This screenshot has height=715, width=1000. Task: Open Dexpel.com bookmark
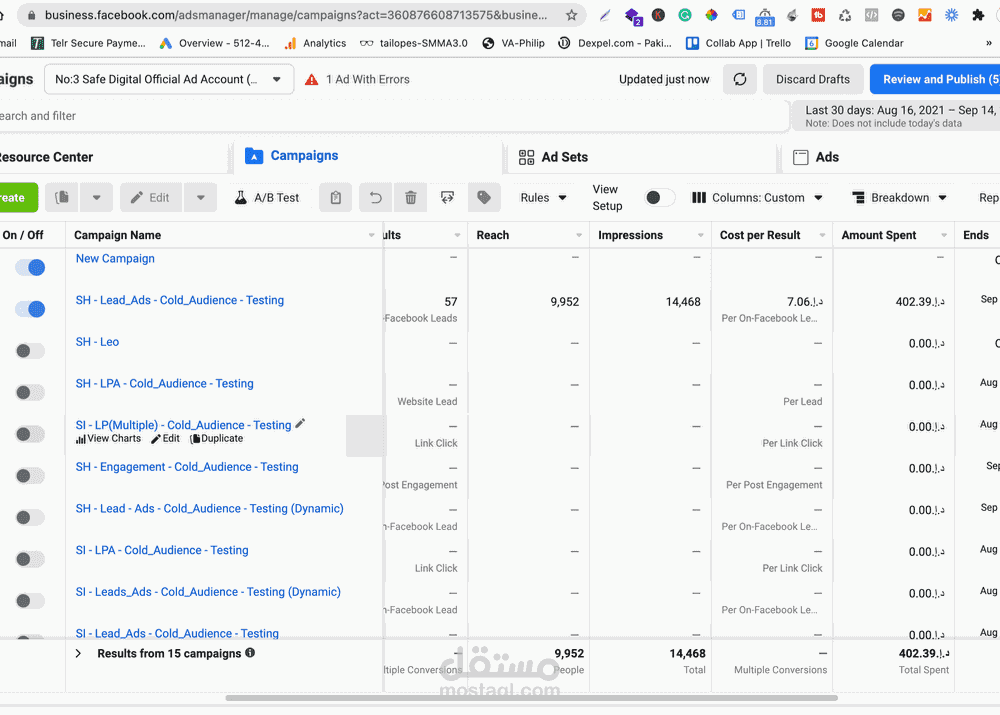pos(615,43)
